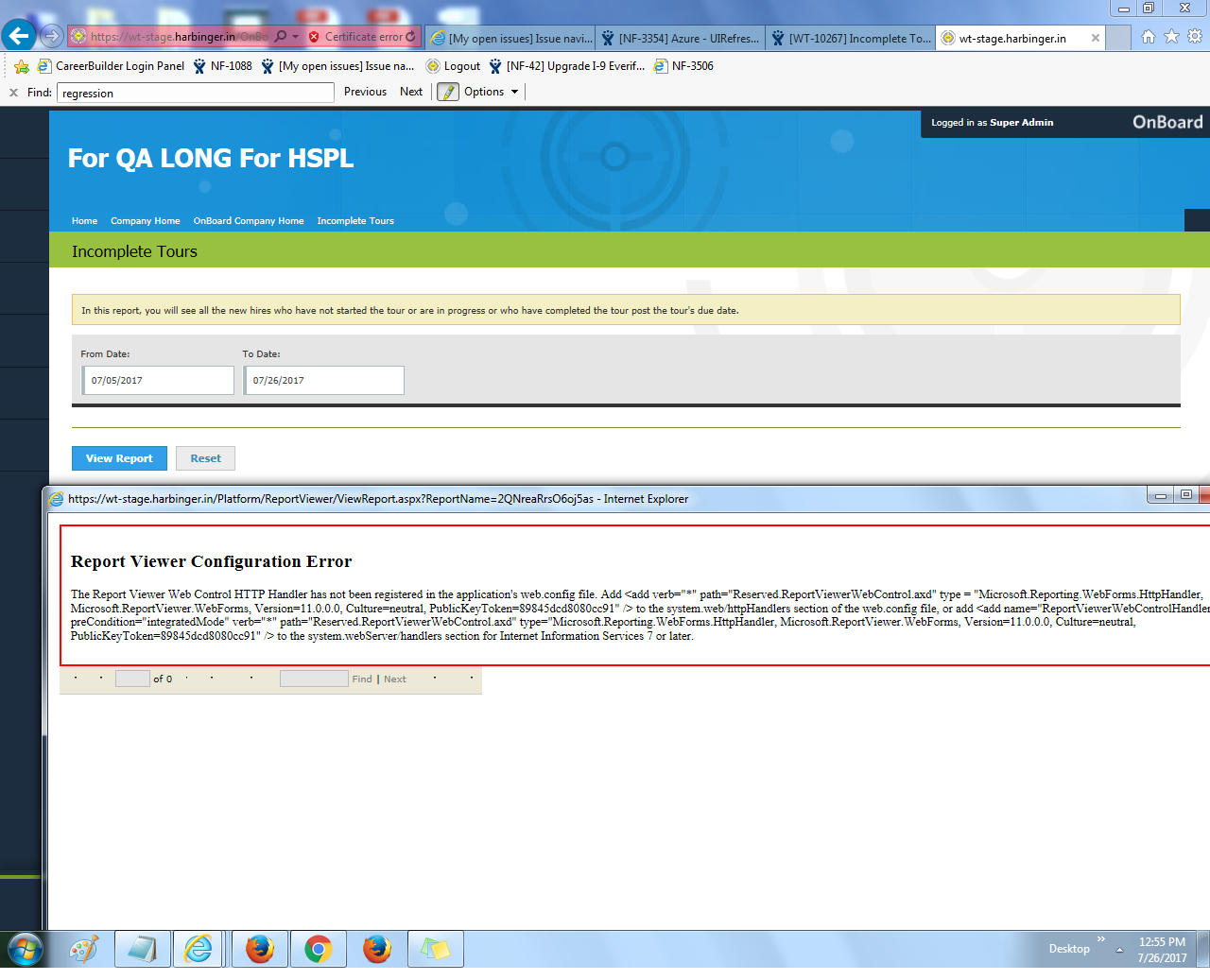Click the View Report button
This screenshot has width=1210, height=980.
click(119, 458)
